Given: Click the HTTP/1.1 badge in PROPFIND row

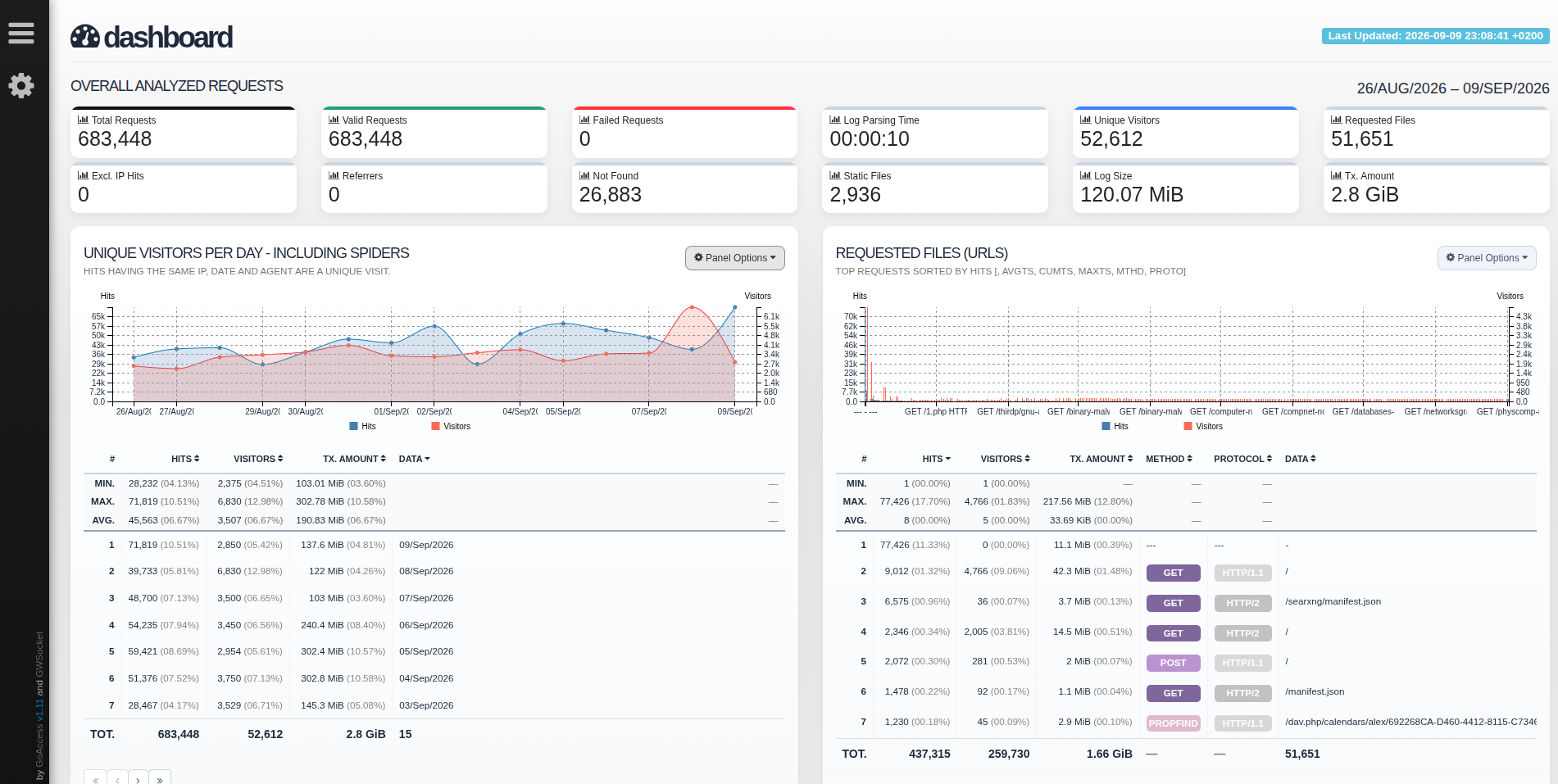Looking at the screenshot, I should pos(1242,723).
